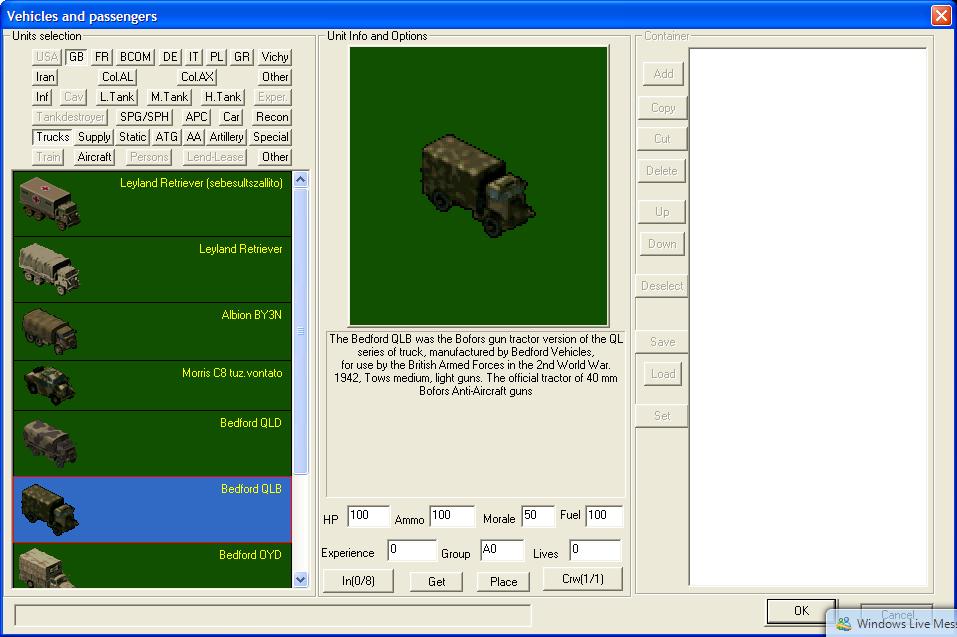Toggle the GB nation filter
This screenshot has height=637, width=957.
click(x=76, y=57)
